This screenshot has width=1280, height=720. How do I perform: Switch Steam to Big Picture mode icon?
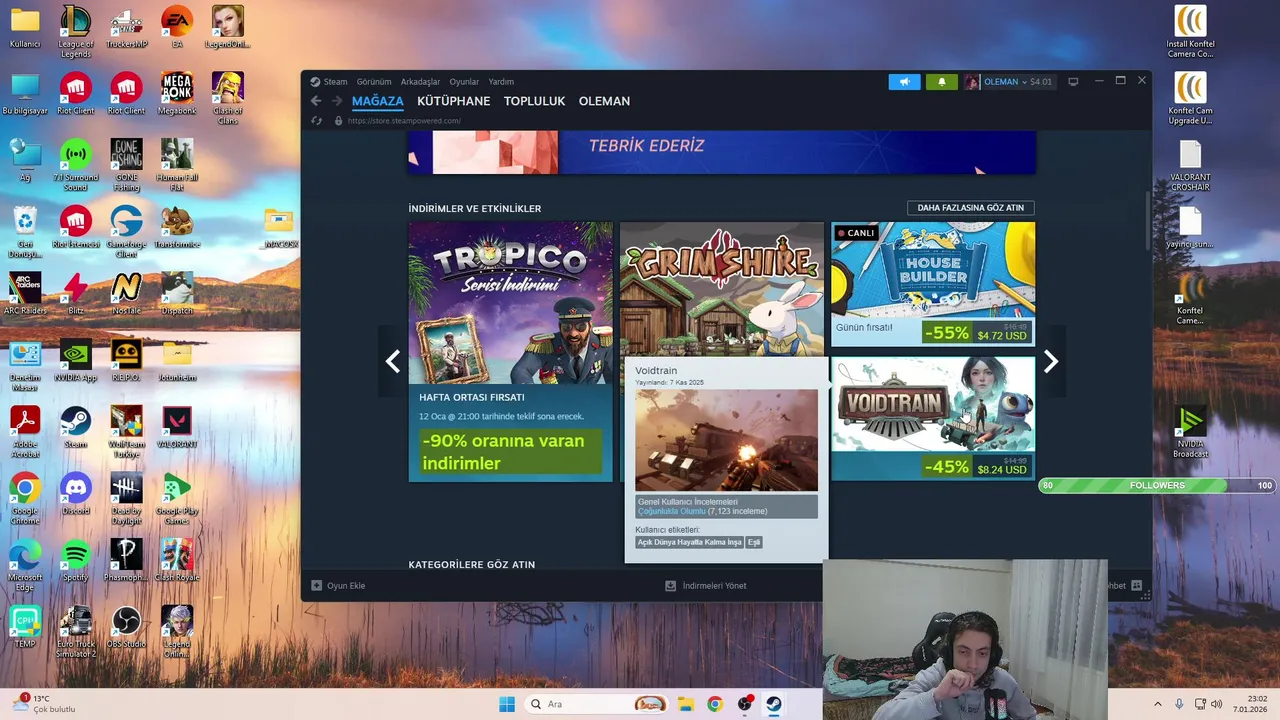tap(1073, 82)
